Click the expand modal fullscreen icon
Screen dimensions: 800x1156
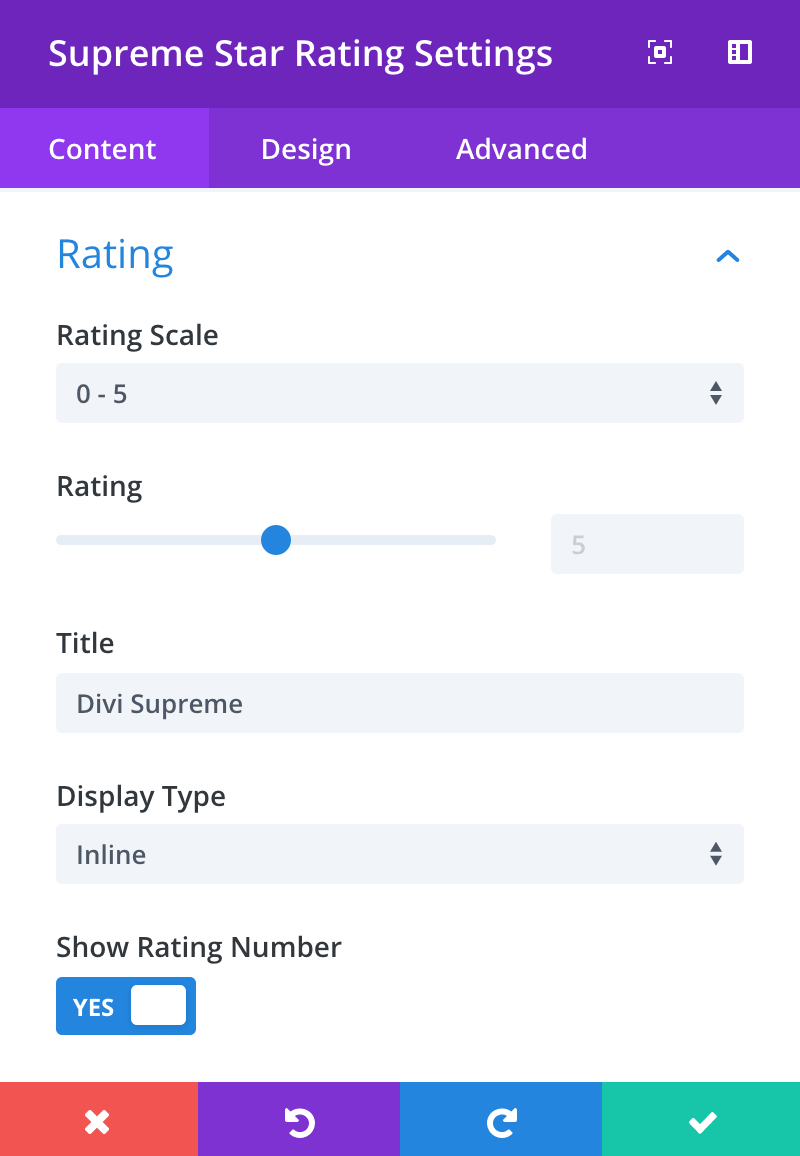[659, 53]
